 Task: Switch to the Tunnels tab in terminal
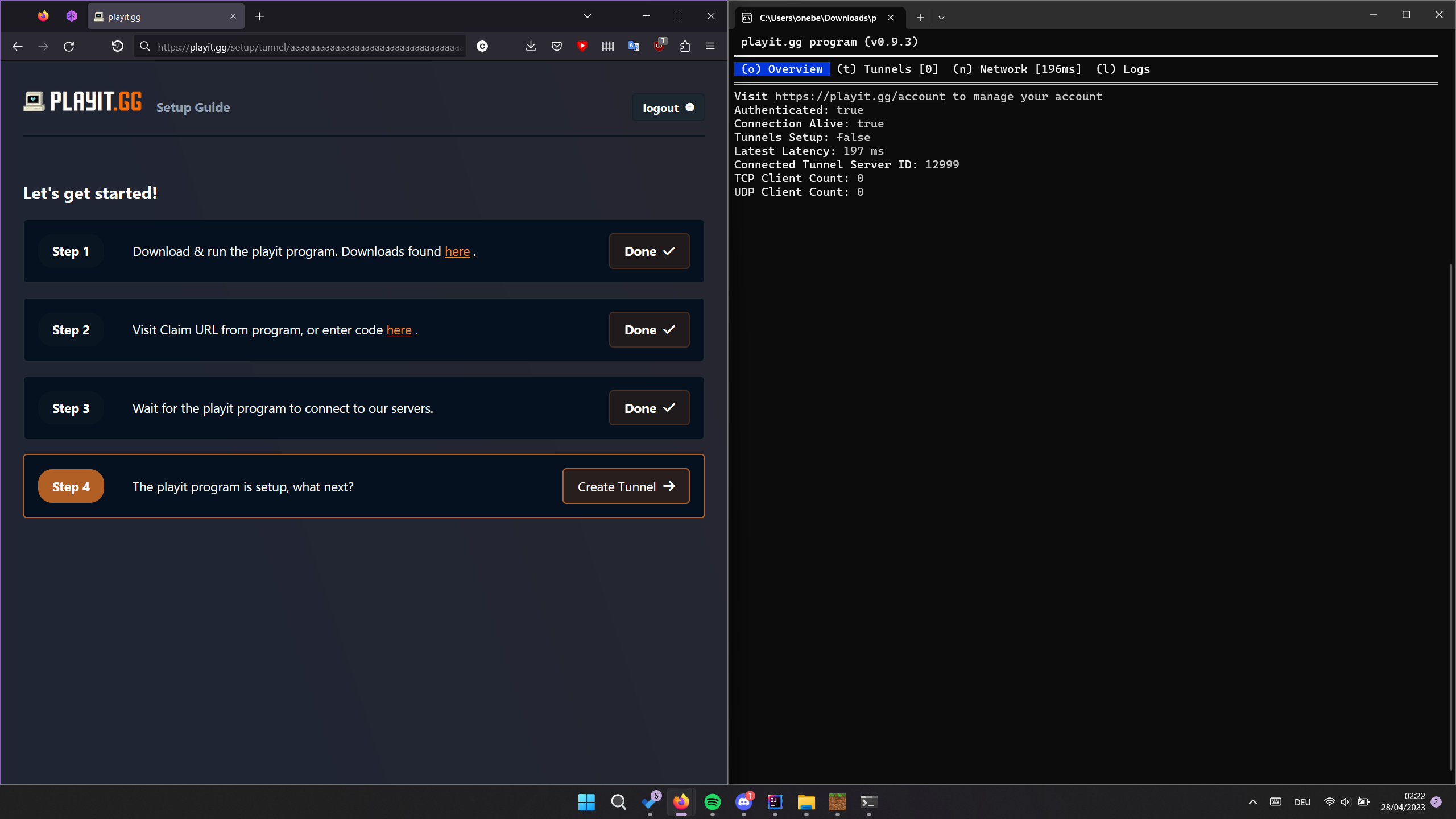[887, 69]
